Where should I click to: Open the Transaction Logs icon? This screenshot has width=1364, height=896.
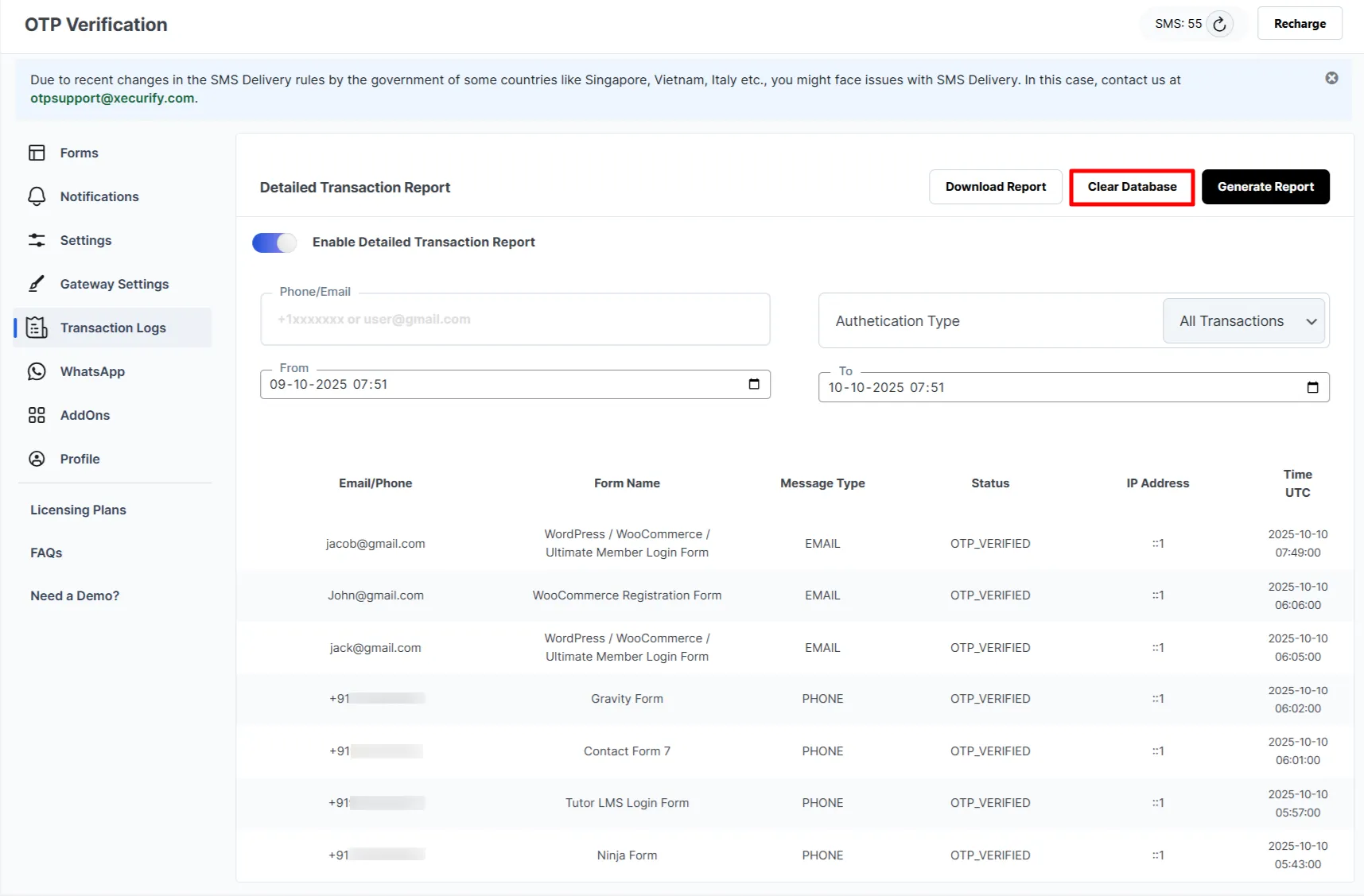37,328
